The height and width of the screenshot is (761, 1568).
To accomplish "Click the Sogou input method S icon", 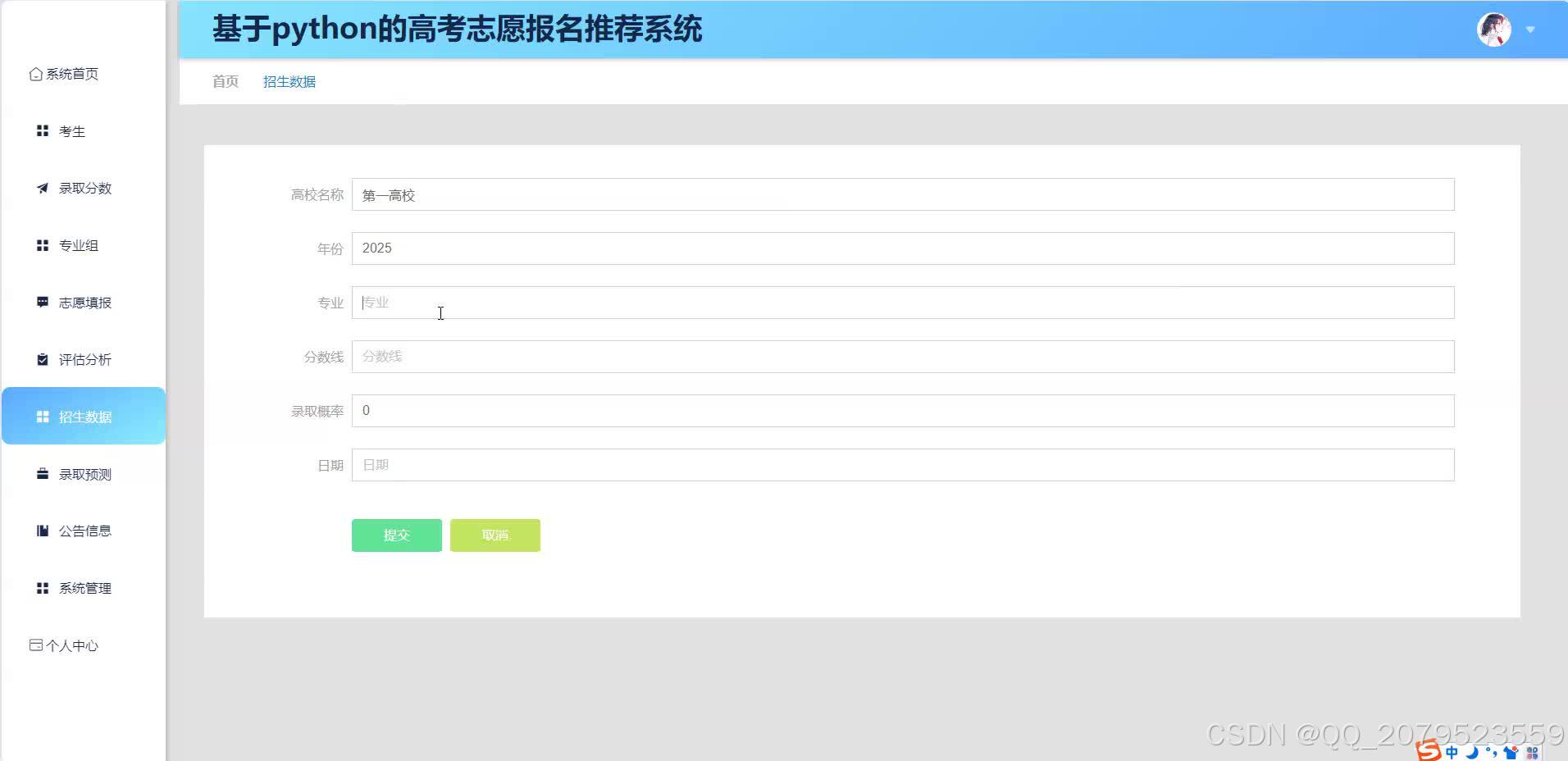I will pos(1428,750).
